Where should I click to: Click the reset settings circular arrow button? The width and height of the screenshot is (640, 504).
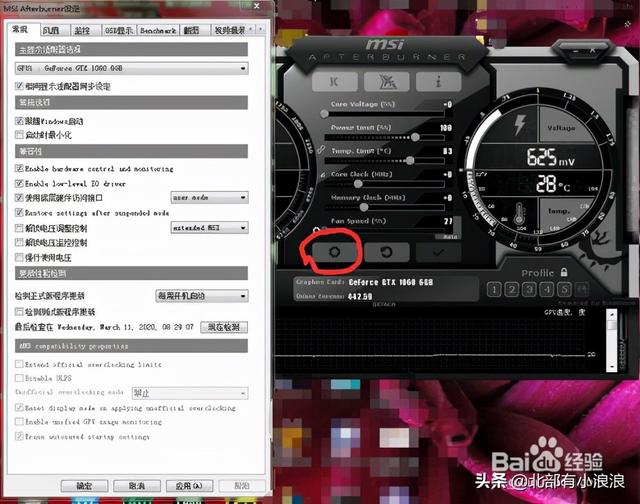click(x=386, y=252)
